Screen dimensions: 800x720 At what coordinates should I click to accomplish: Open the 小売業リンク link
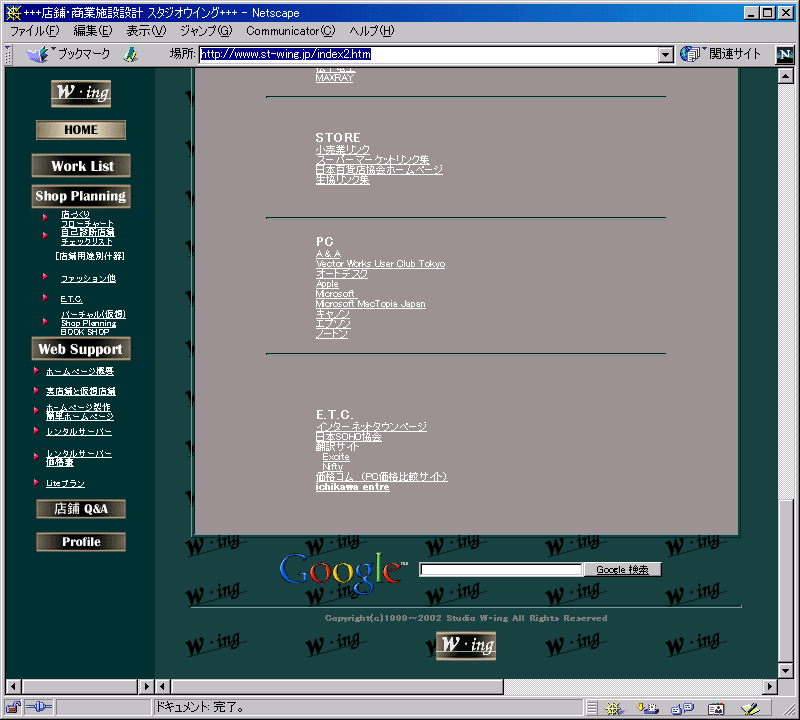342,150
